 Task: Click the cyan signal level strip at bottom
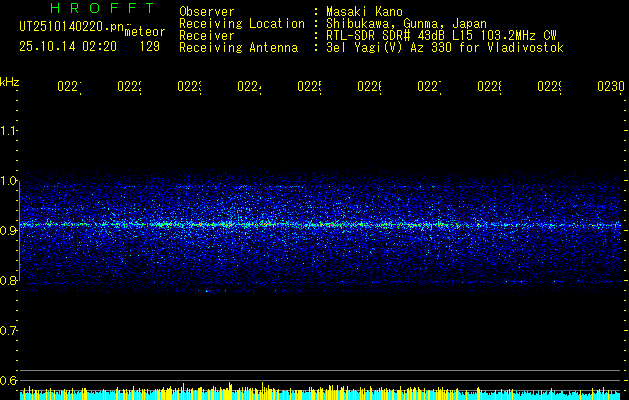320,396
